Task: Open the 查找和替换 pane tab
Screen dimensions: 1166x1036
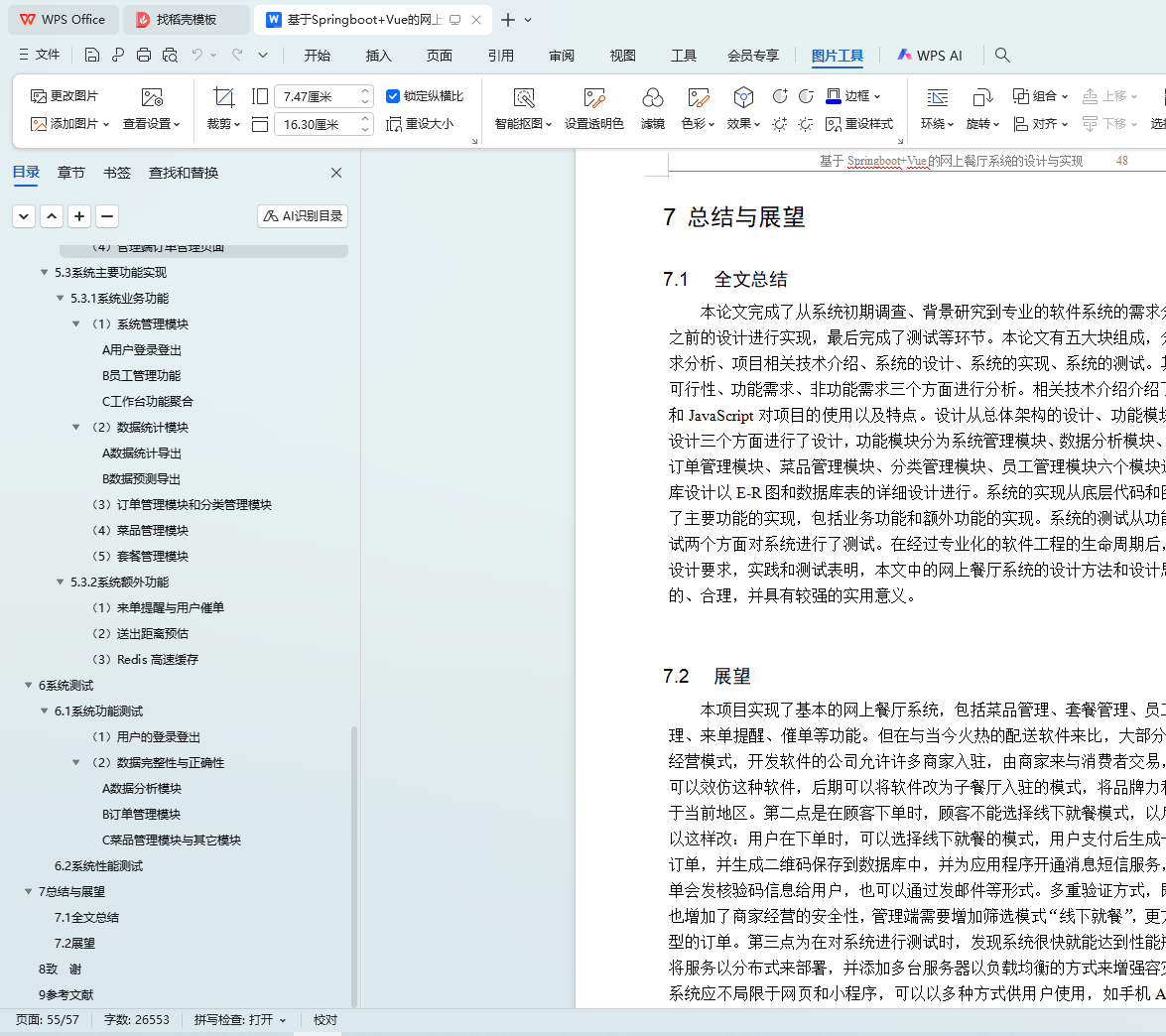Action: point(184,173)
